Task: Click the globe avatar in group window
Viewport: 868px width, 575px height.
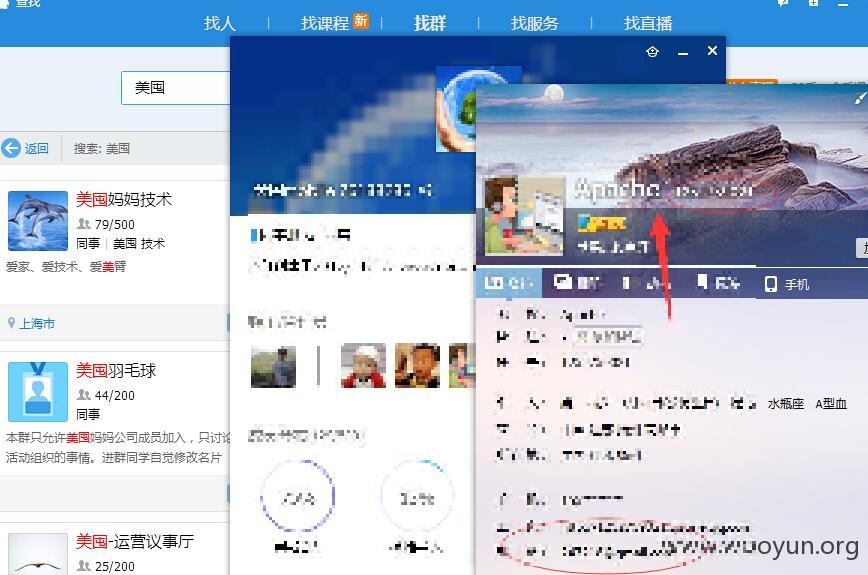Action: [456, 109]
